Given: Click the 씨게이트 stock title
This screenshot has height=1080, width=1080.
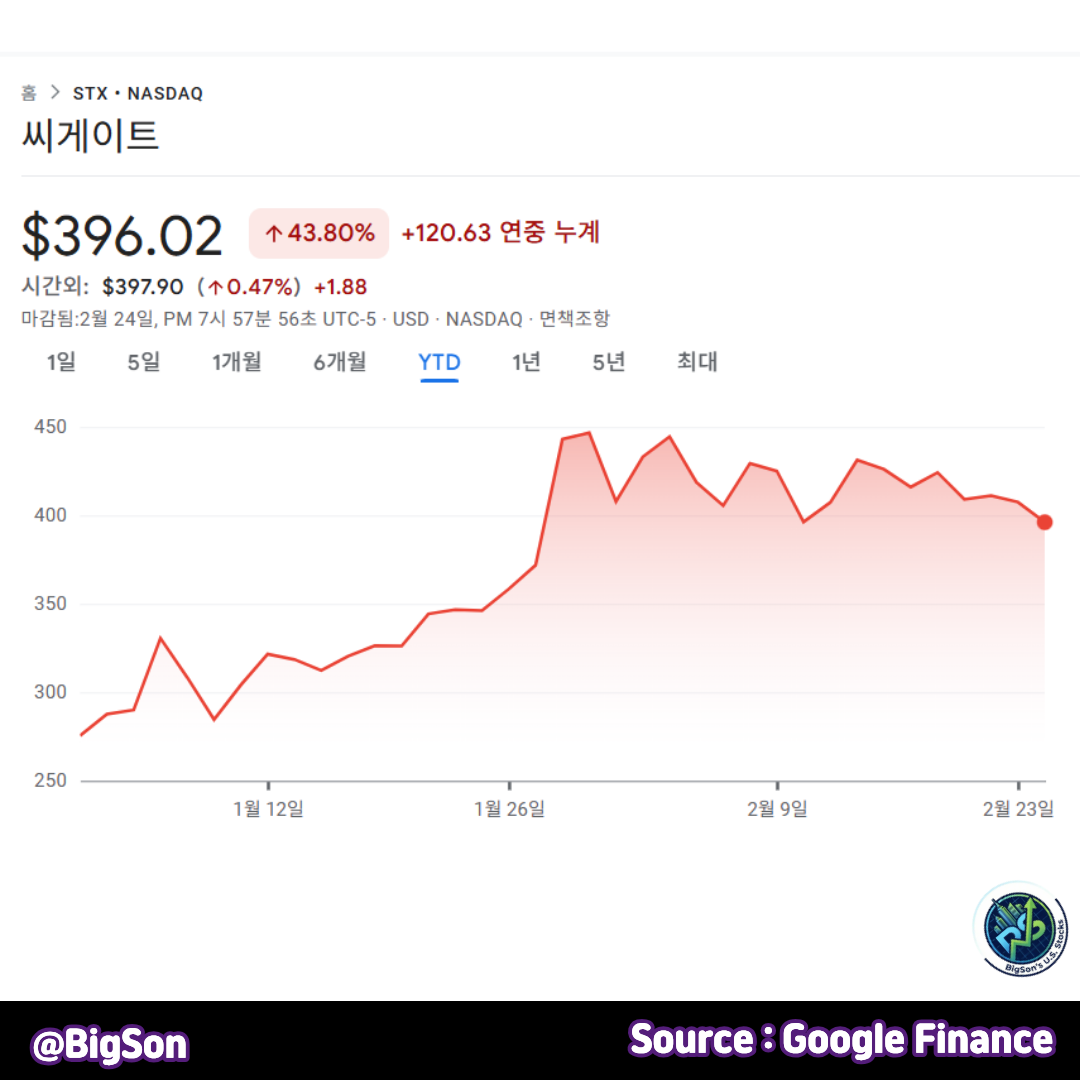Looking at the screenshot, I should (90, 137).
